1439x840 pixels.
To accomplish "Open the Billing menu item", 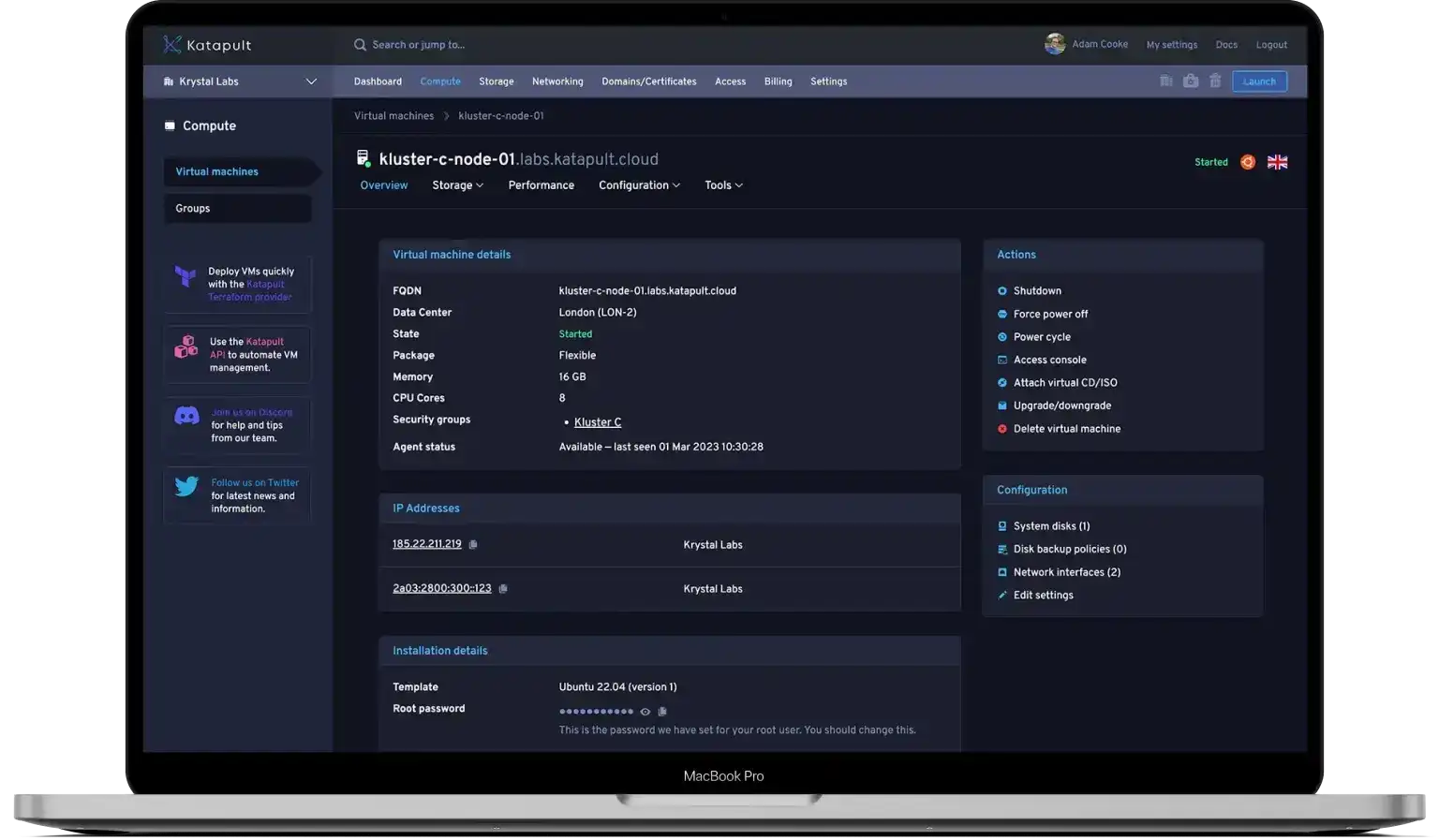I will (778, 81).
